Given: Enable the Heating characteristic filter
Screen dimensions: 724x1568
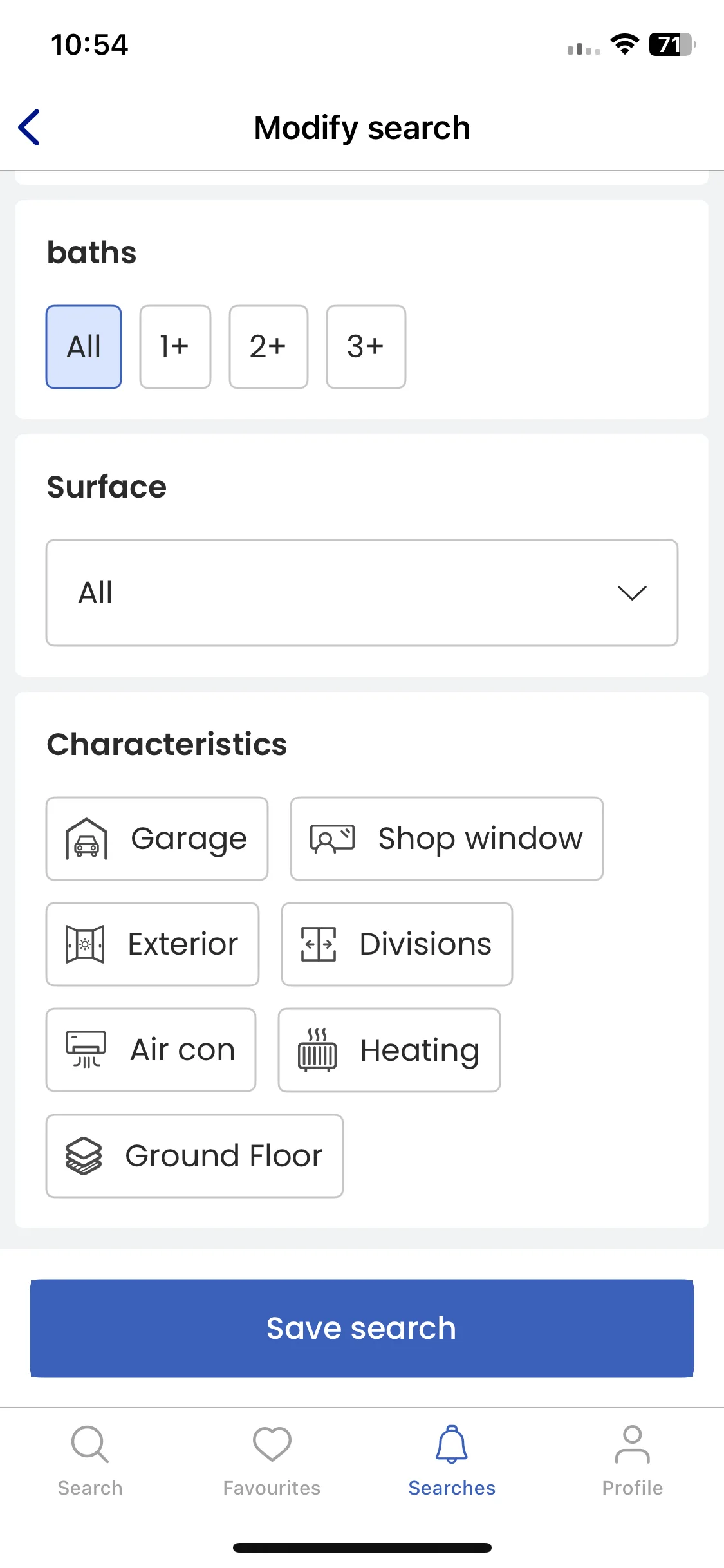Looking at the screenshot, I should pos(389,1050).
